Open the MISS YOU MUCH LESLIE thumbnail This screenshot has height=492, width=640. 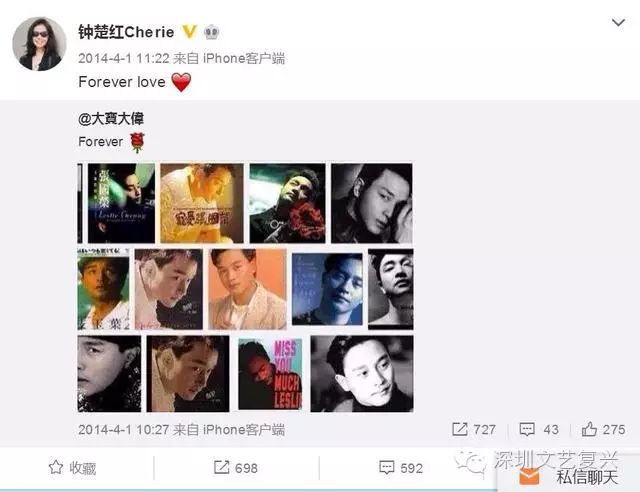pos(270,374)
